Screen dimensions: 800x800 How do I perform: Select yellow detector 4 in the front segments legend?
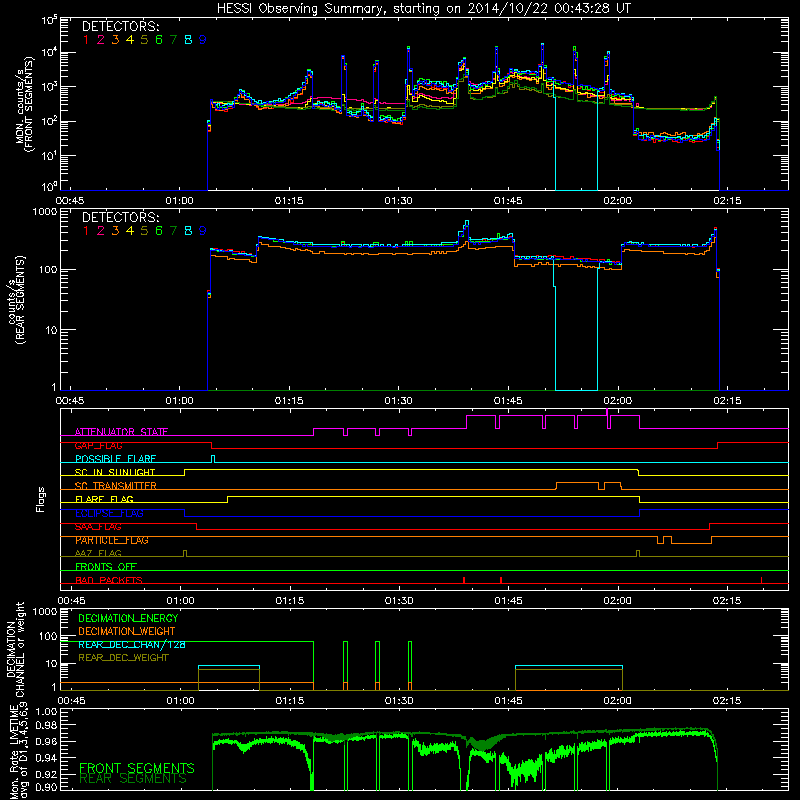(x=130, y=40)
